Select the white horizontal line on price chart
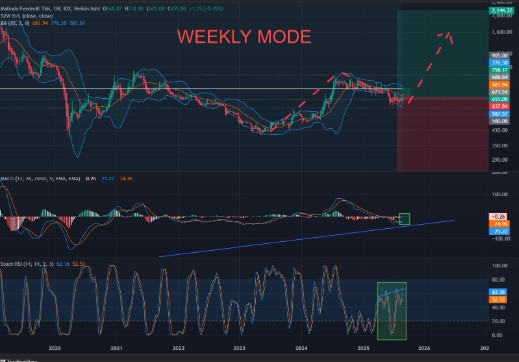The height and width of the screenshot is (362, 519). pos(200,88)
